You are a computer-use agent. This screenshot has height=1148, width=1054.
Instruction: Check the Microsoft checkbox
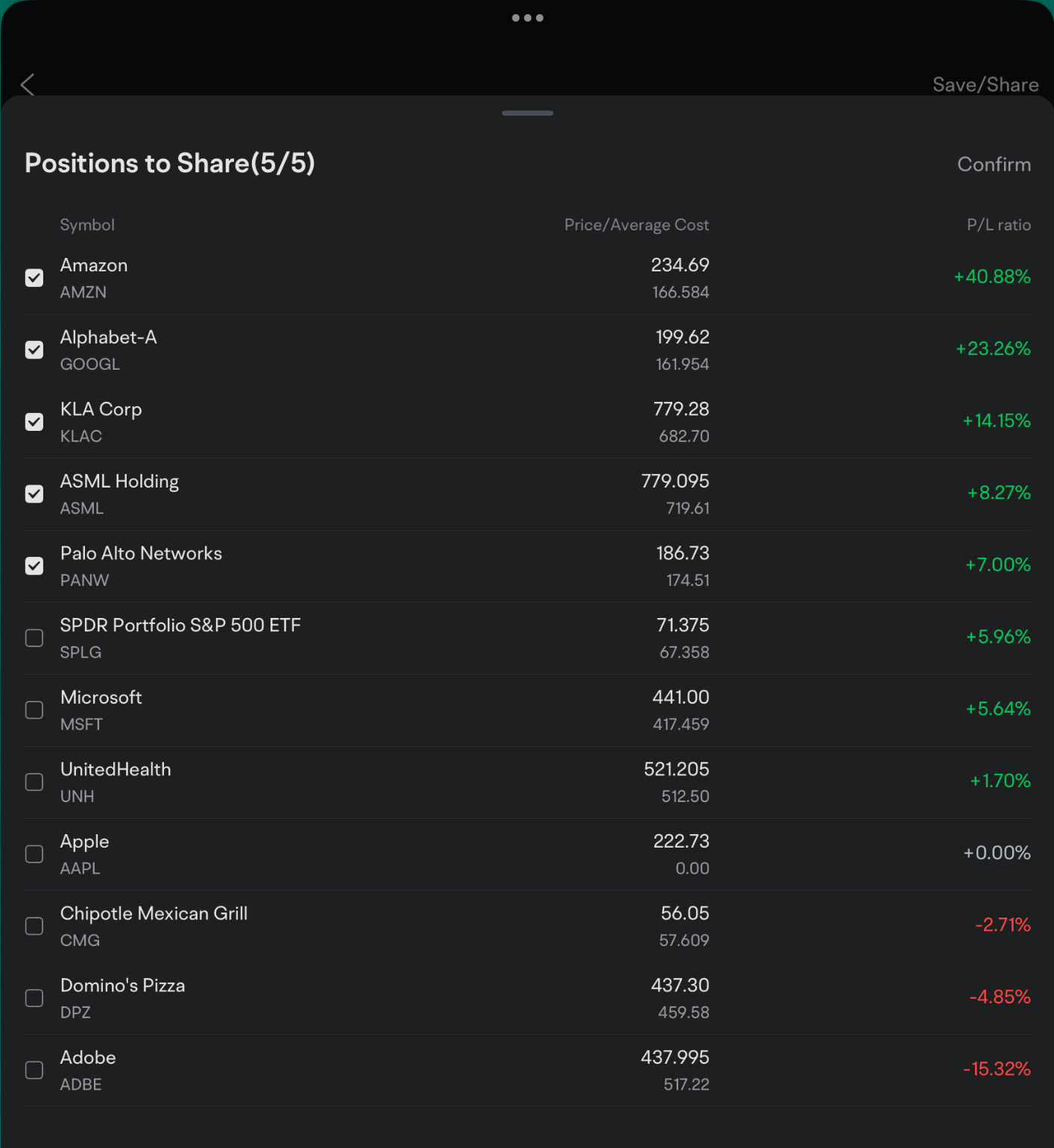(34, 710)
